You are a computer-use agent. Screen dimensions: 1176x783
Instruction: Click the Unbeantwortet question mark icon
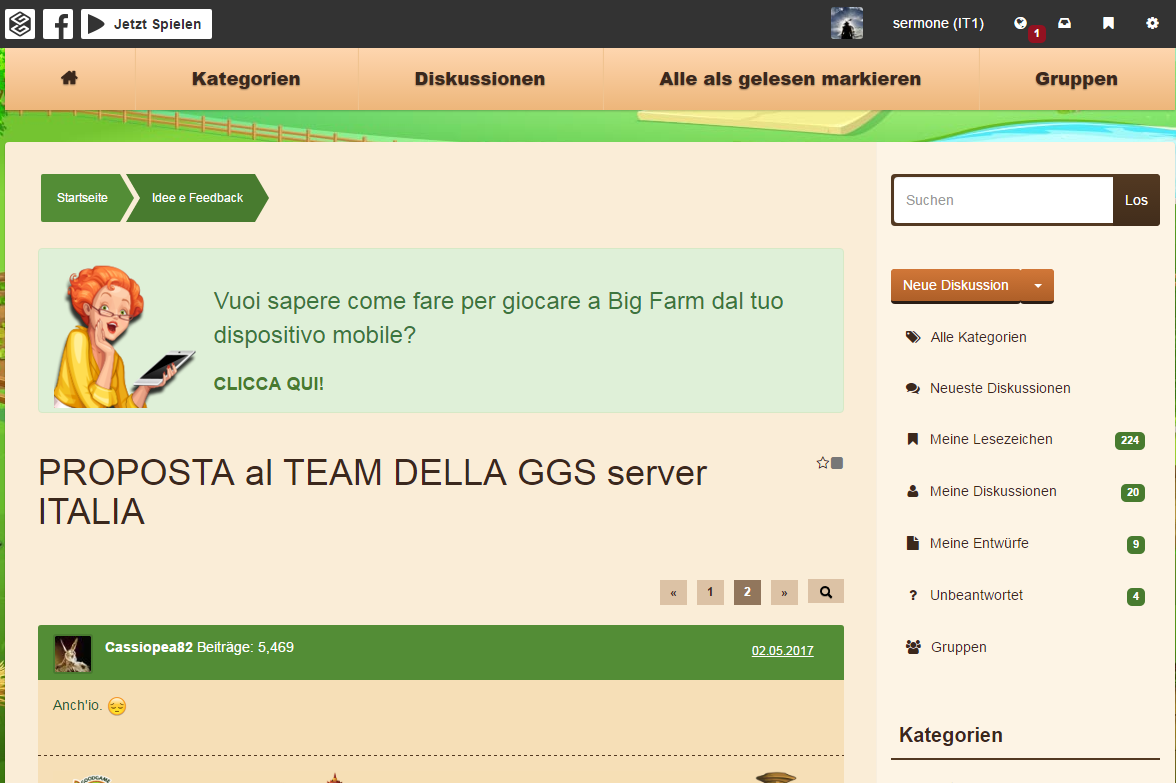[x=913, y=596]
